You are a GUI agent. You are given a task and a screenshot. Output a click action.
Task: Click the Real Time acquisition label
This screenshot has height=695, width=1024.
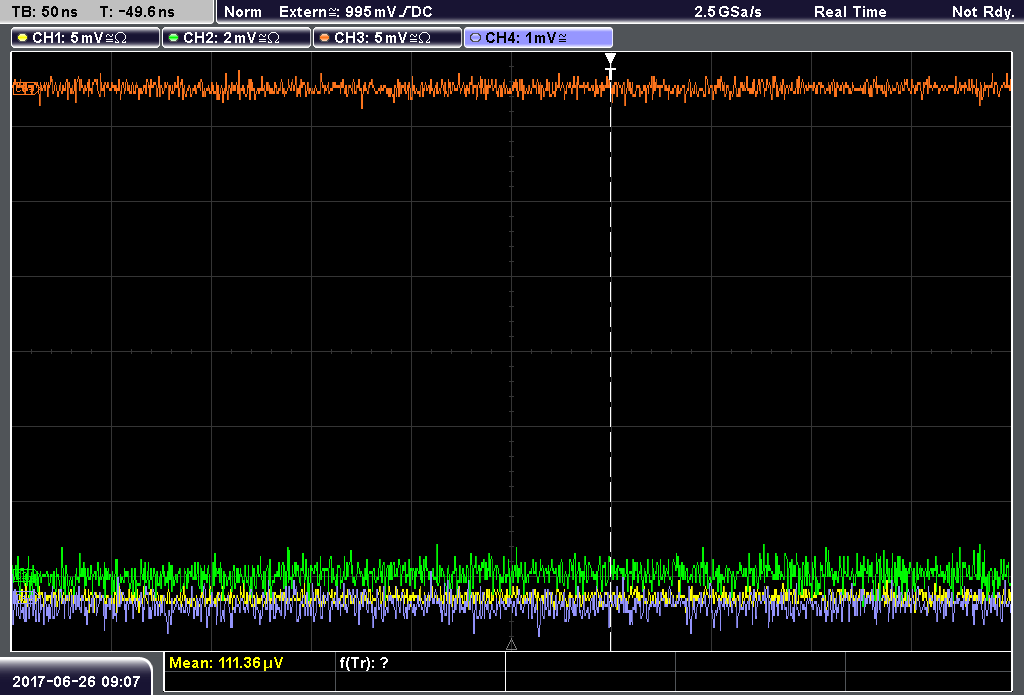tap(850, 12)
